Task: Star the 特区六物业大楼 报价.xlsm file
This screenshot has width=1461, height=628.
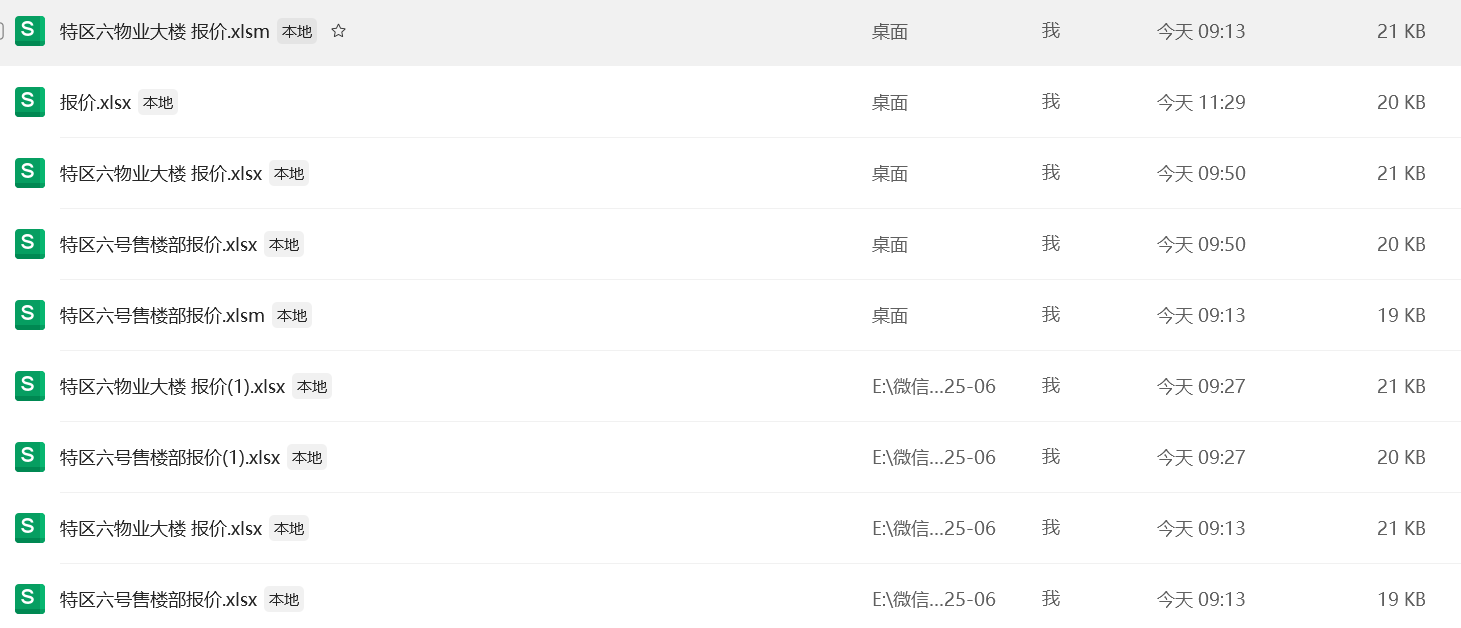Action: 338,31
